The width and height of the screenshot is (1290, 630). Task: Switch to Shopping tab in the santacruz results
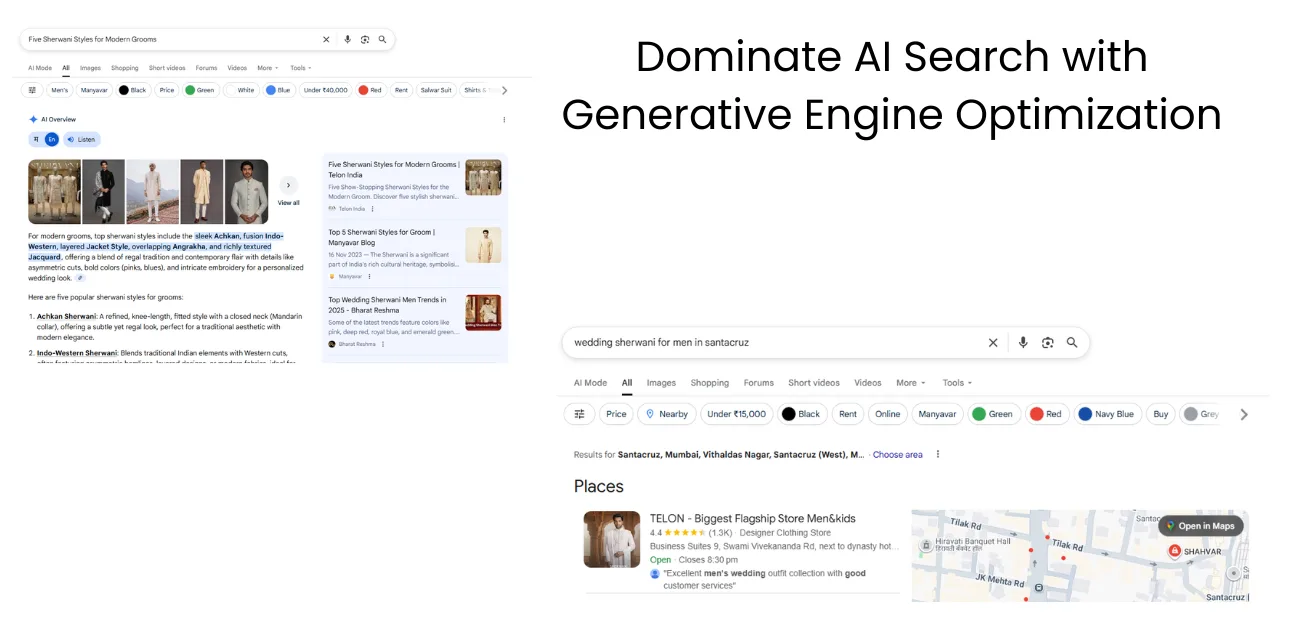click(709, 383)
